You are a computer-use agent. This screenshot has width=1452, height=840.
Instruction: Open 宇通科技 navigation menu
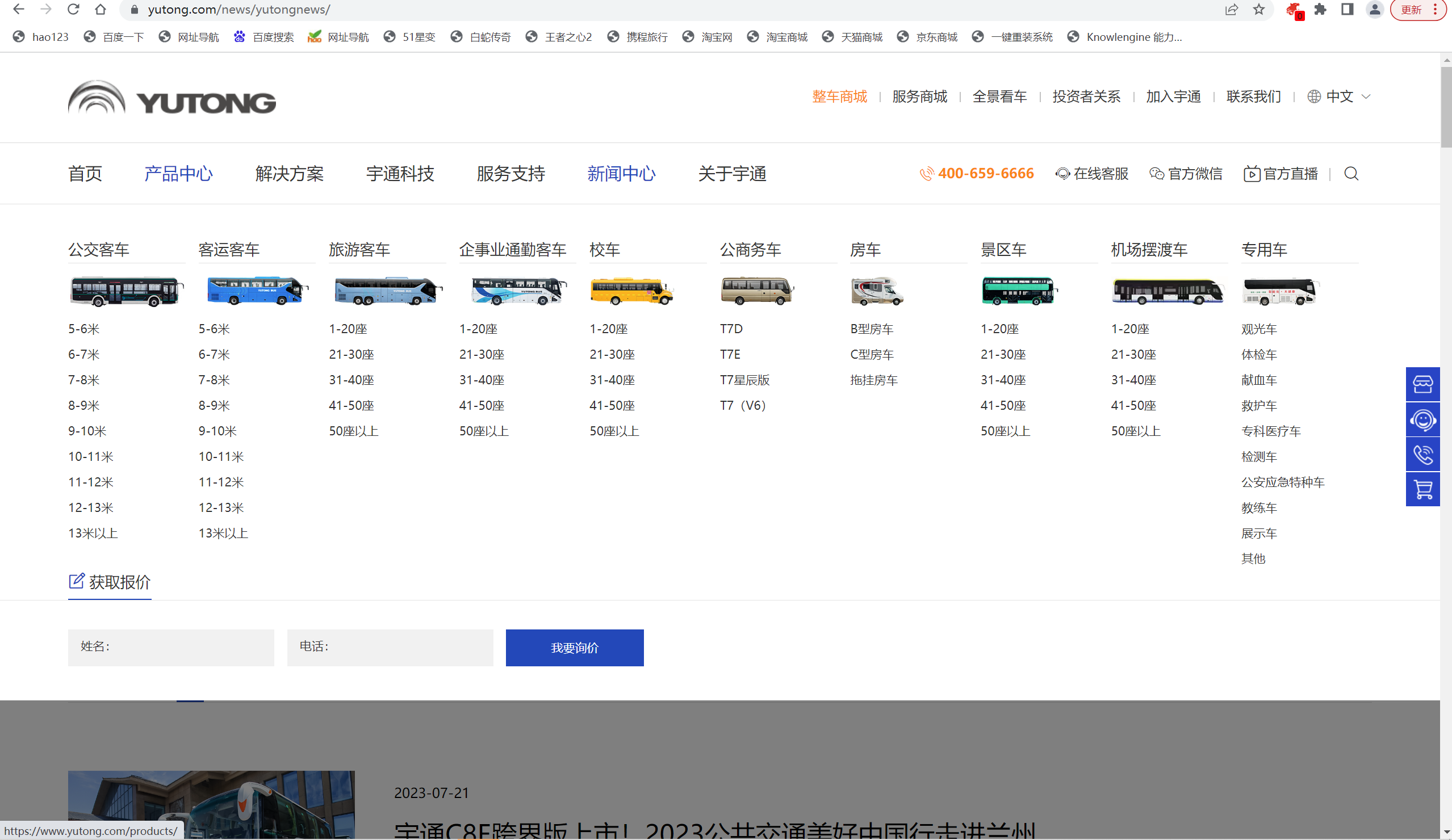pyautogui.click(x=400, y=173)
